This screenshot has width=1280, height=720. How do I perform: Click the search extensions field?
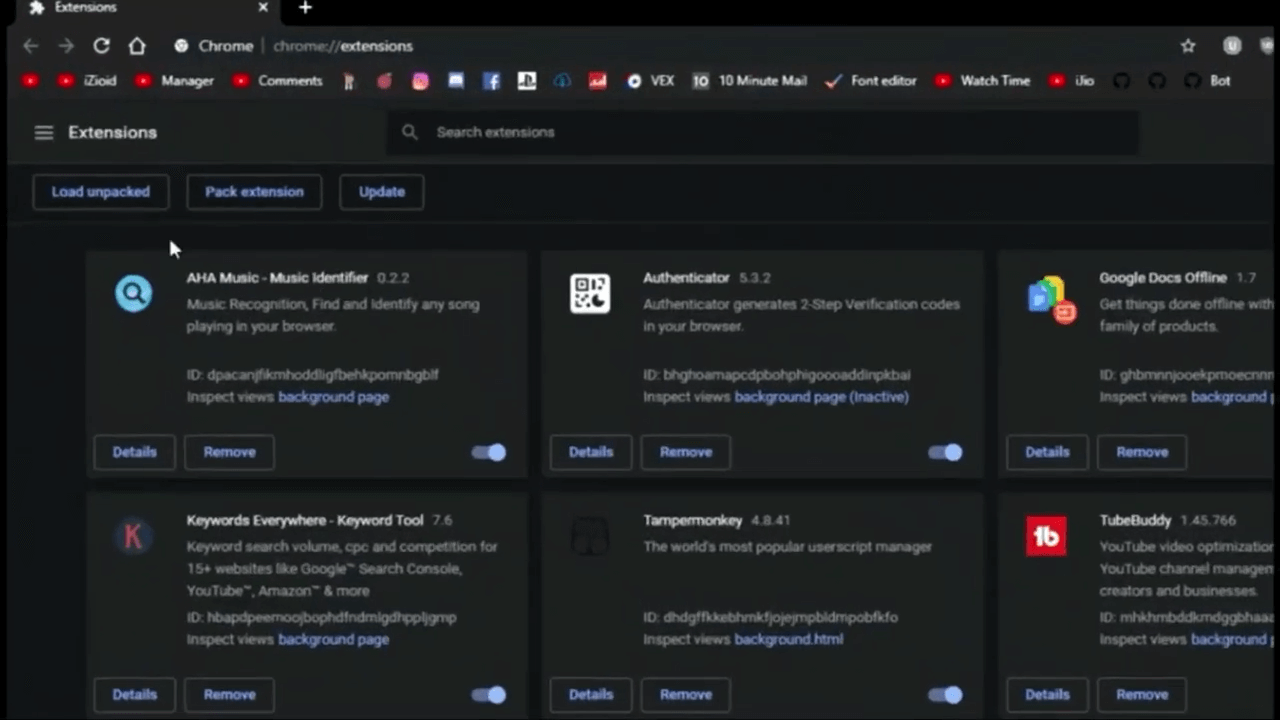(763, 132)
